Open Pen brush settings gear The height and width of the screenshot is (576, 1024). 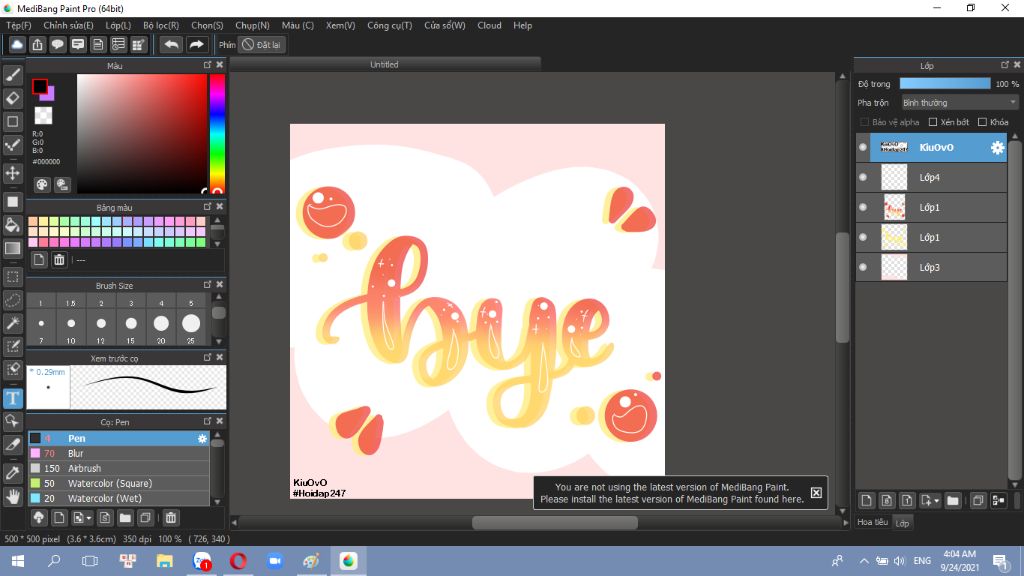pos(202,439)
